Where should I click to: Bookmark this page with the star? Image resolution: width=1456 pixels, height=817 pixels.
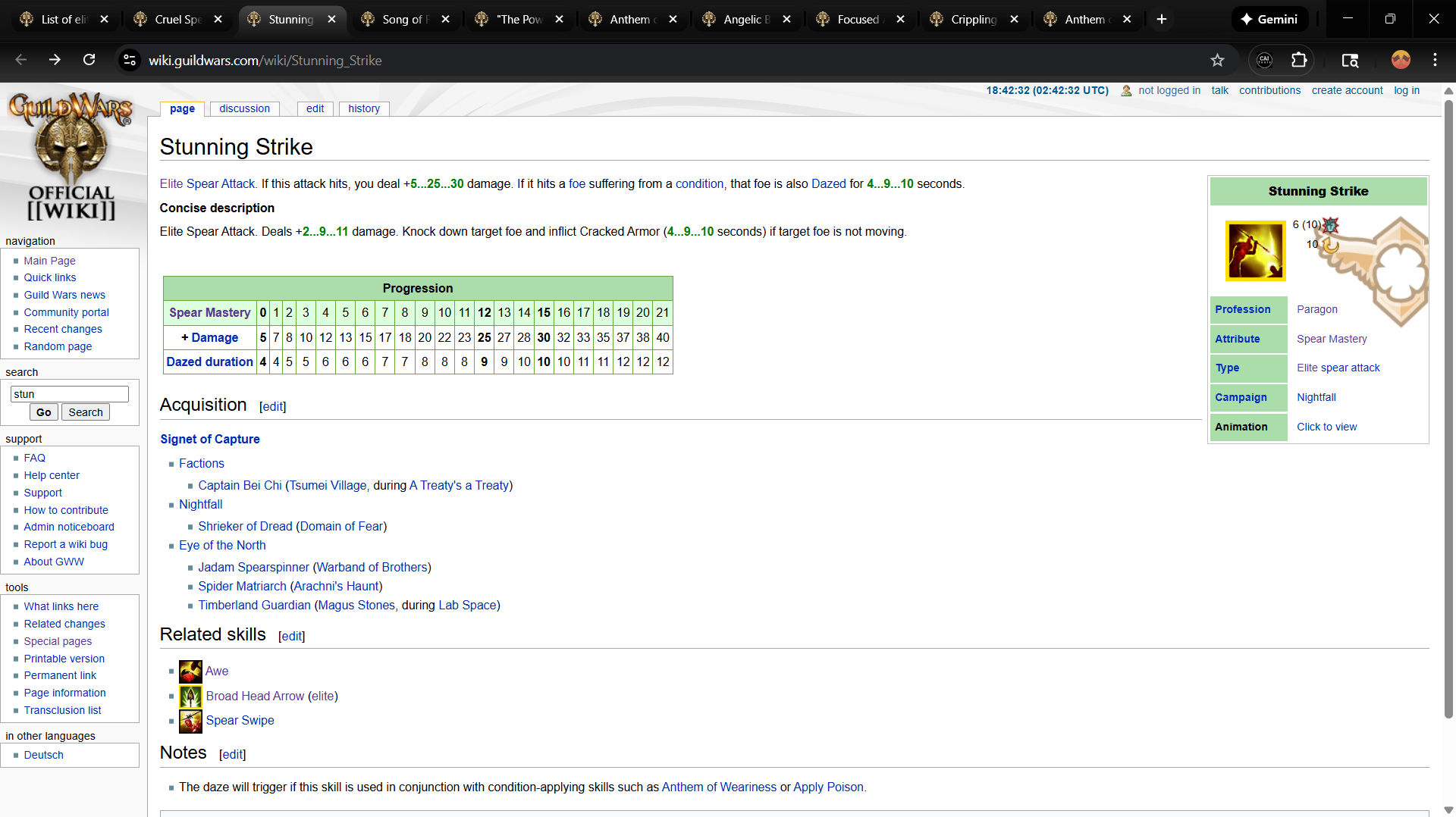point(1217,60)
